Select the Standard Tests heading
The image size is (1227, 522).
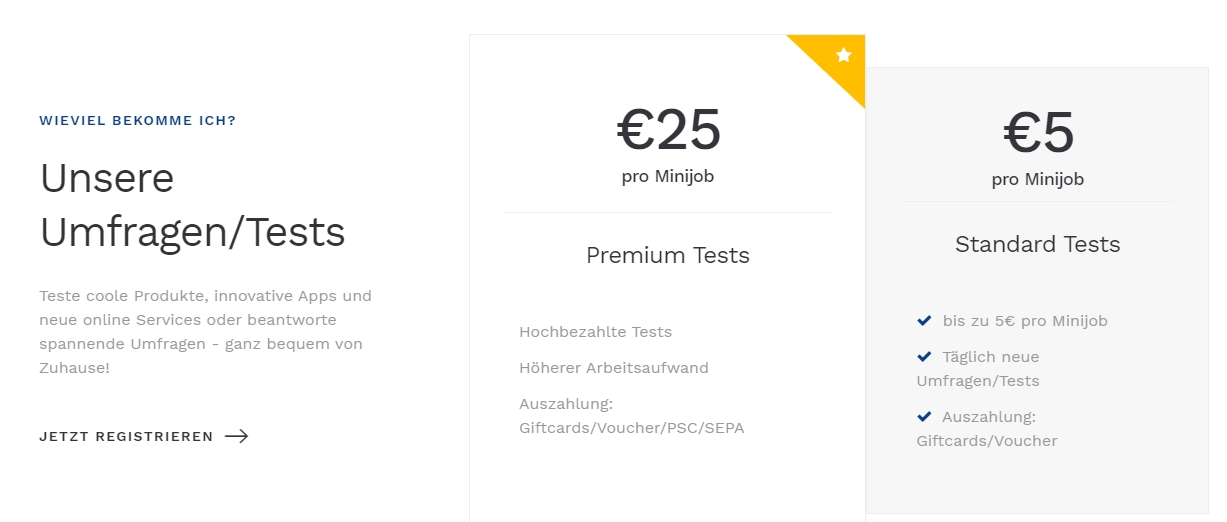pyautogui.click(x=1037, y=244)
